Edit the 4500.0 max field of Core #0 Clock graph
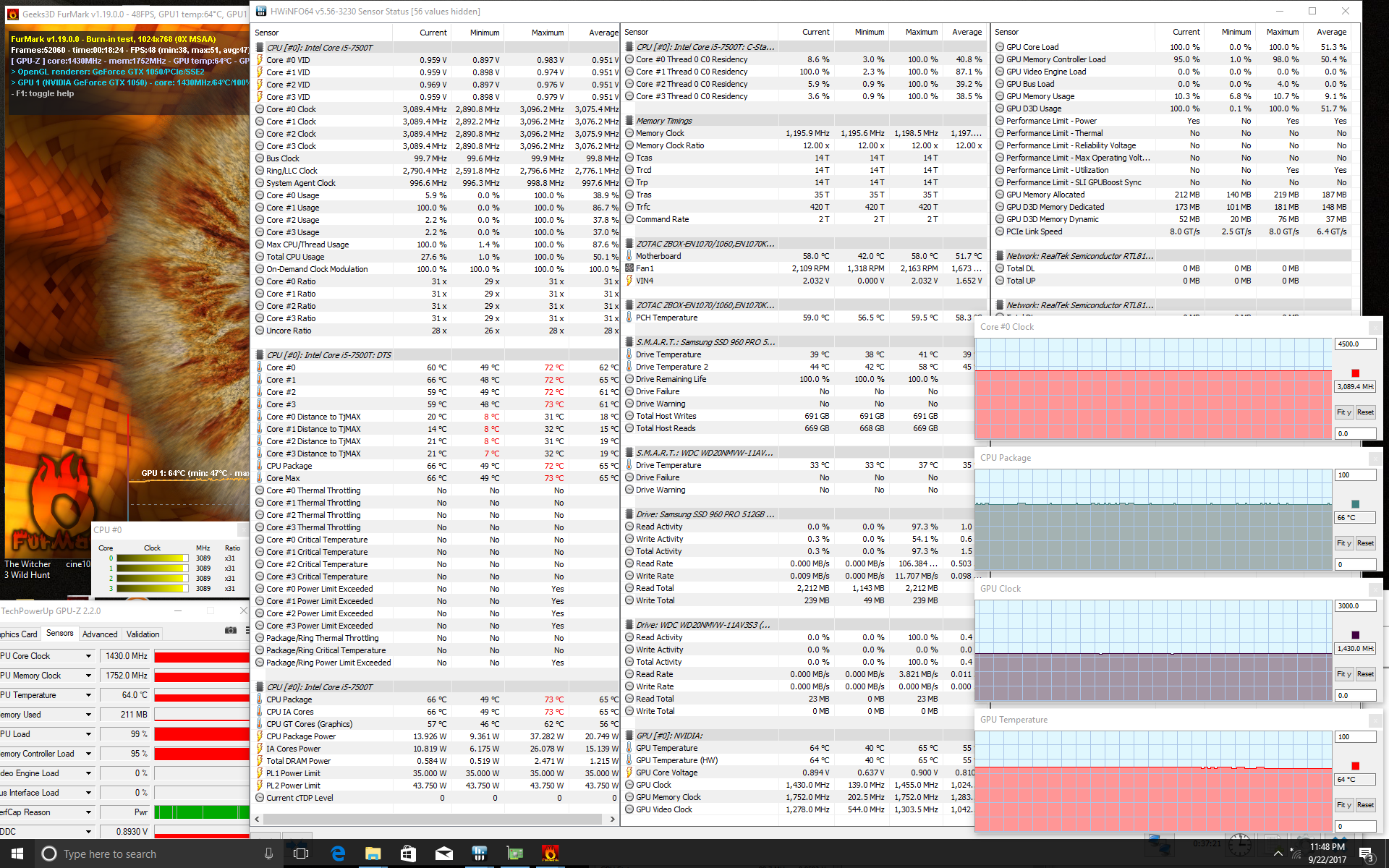 point(1355,344)
